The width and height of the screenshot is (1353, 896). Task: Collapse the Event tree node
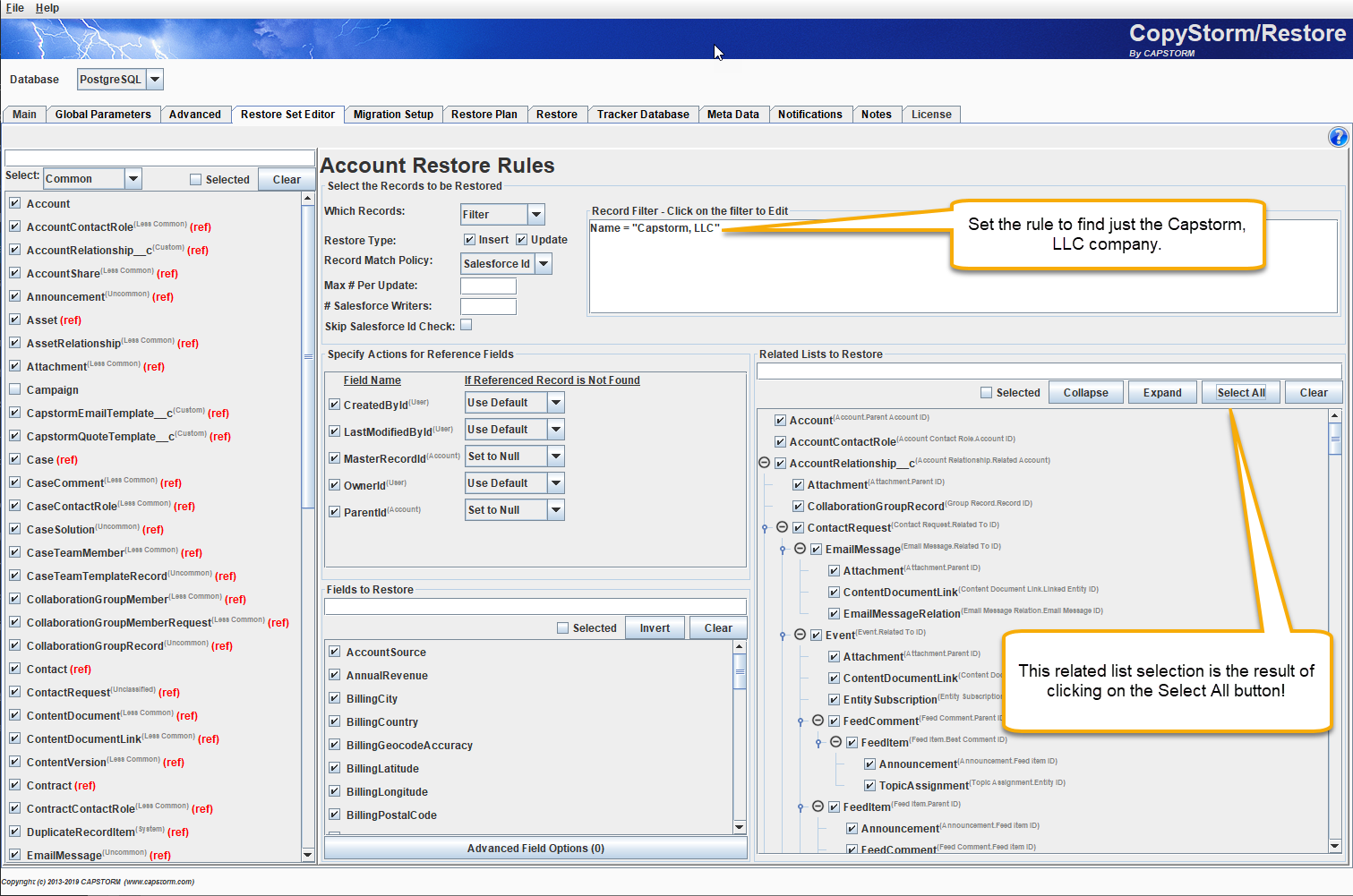800,635
